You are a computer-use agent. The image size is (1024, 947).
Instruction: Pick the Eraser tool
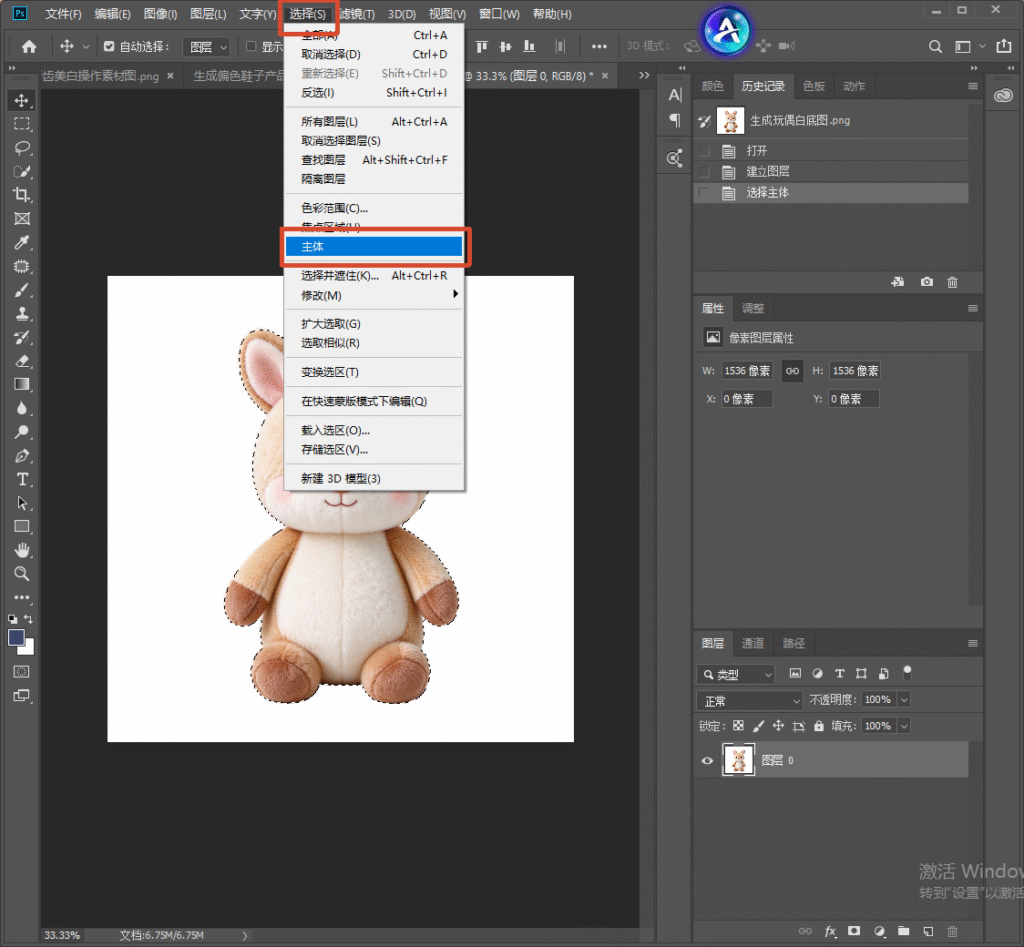(x=22, y=361)
